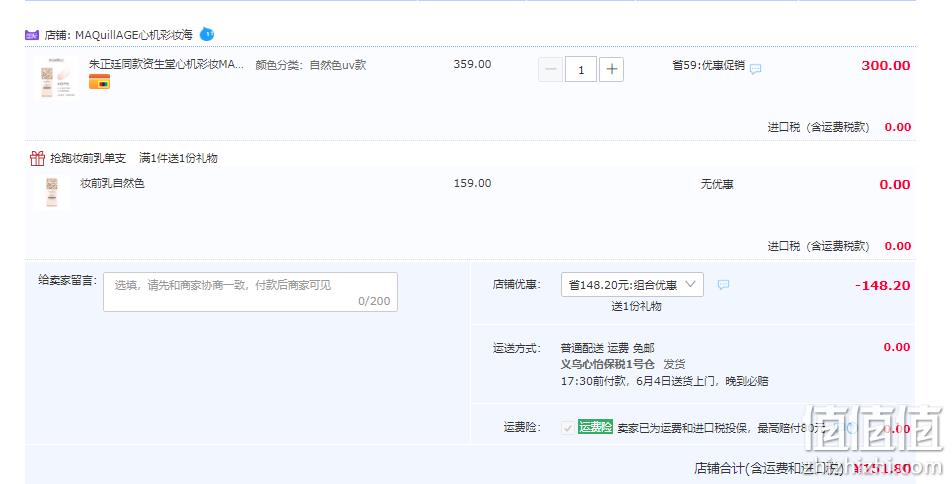
Task: Click the foundation product thumbnail
Action: [x=57, y=78]
